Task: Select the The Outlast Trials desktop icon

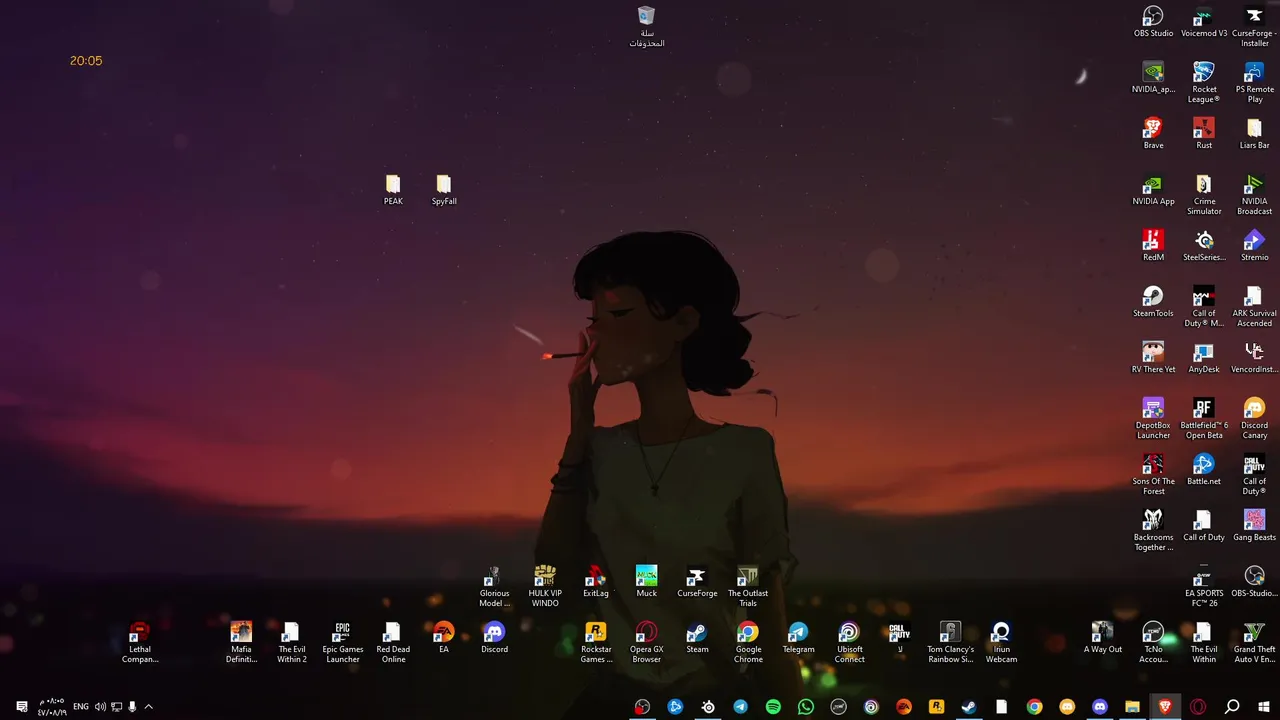Action: [x=748, y=586]
